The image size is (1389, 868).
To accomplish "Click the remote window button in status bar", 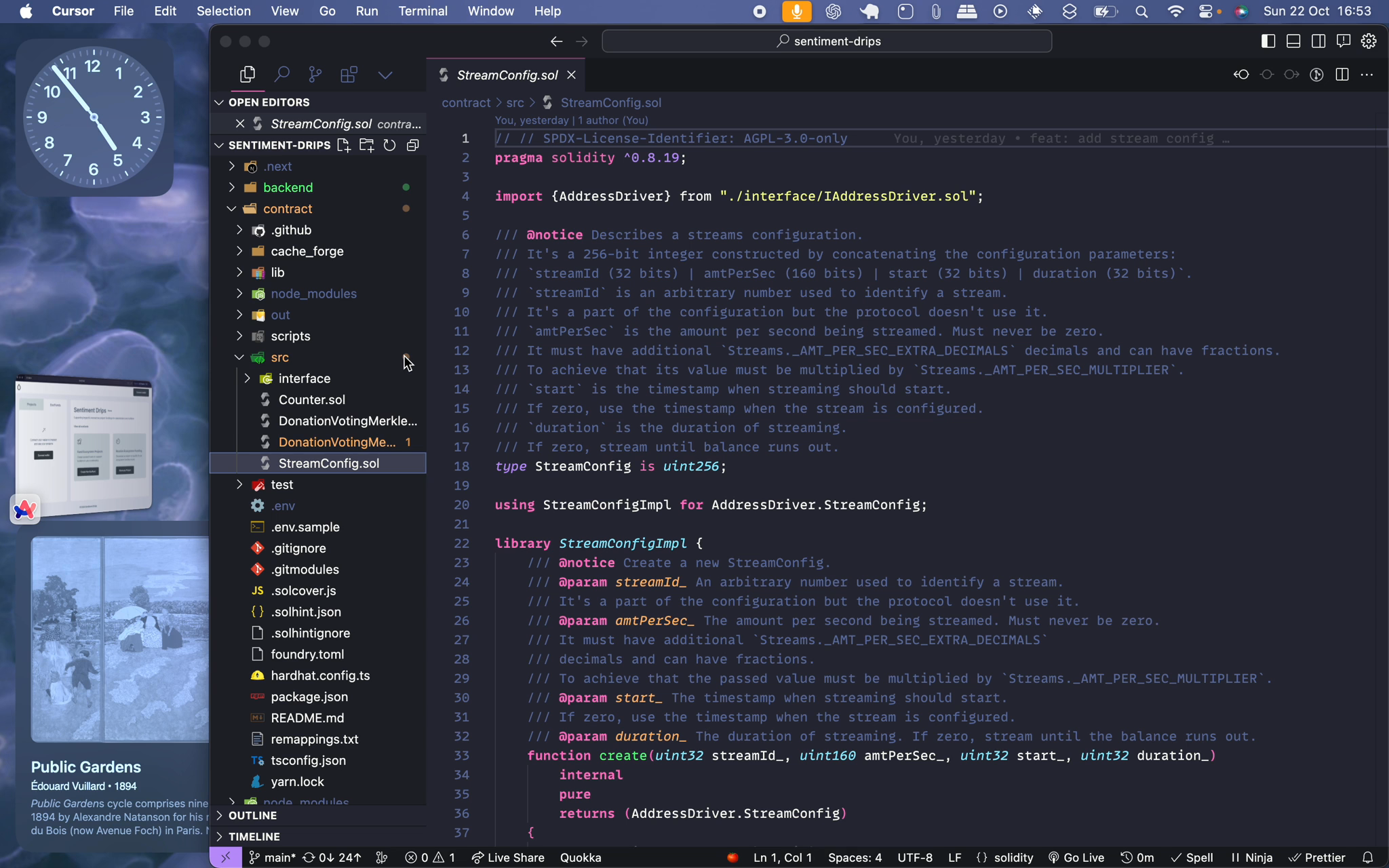I will [x=225, y=857].
